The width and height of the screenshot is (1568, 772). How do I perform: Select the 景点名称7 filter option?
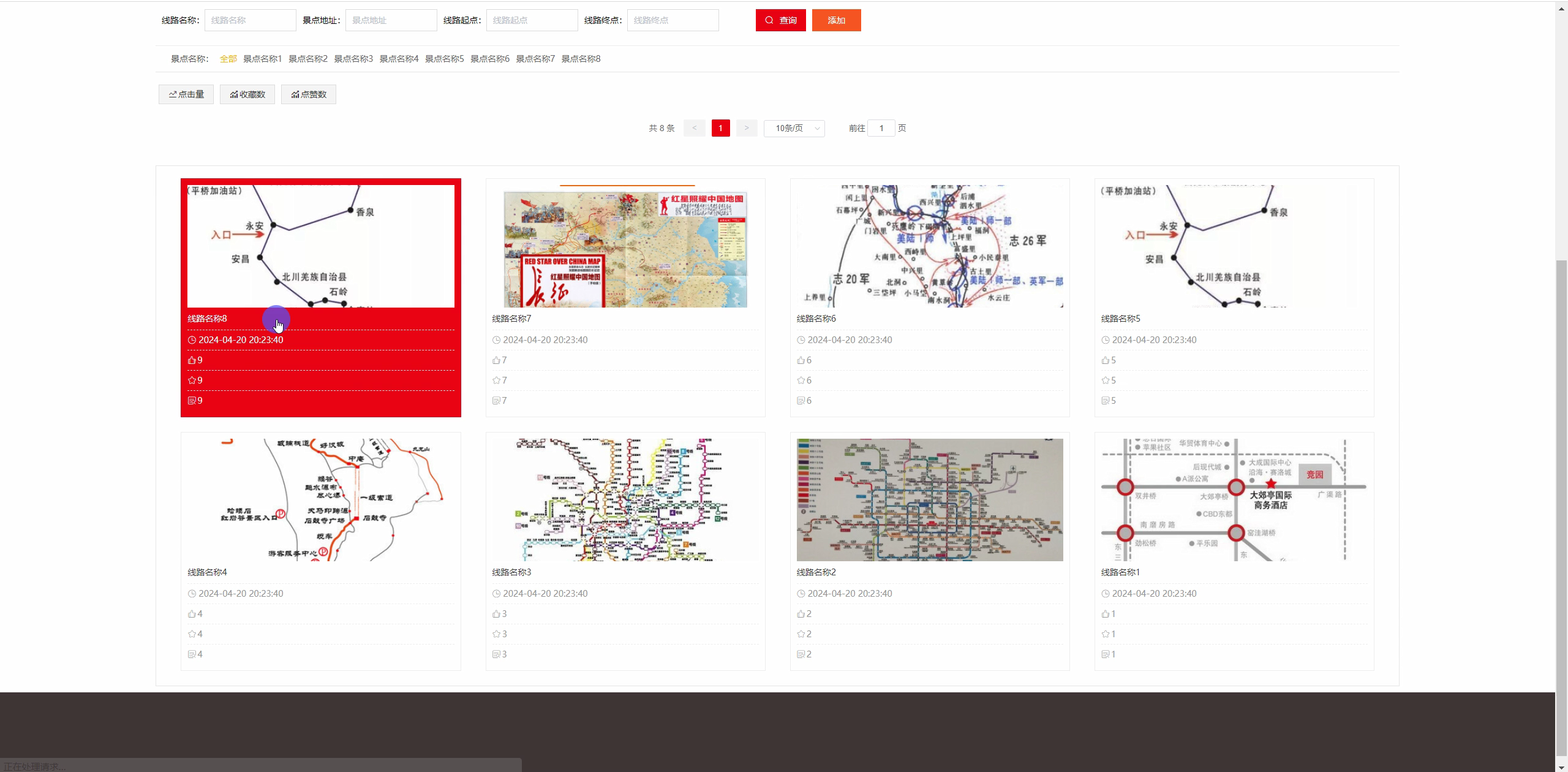pos(535,58)
